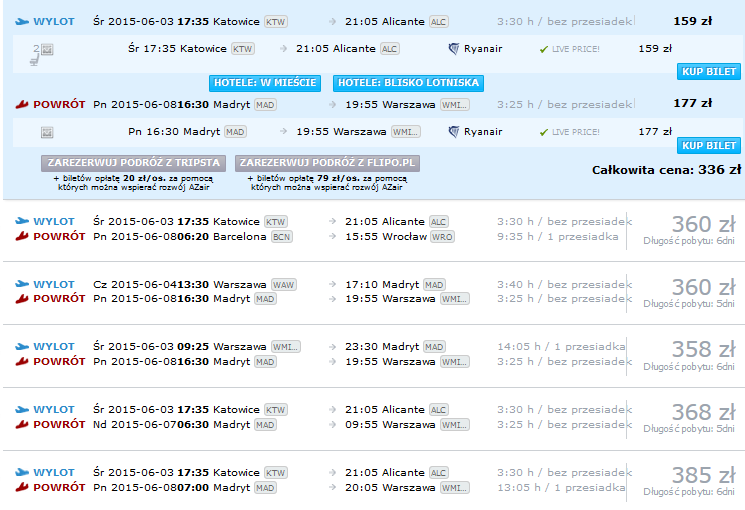This screenshot has width=745, height=510.
Task: Click the image thumbnail icon in return flight detail
Action: (47, 132)
